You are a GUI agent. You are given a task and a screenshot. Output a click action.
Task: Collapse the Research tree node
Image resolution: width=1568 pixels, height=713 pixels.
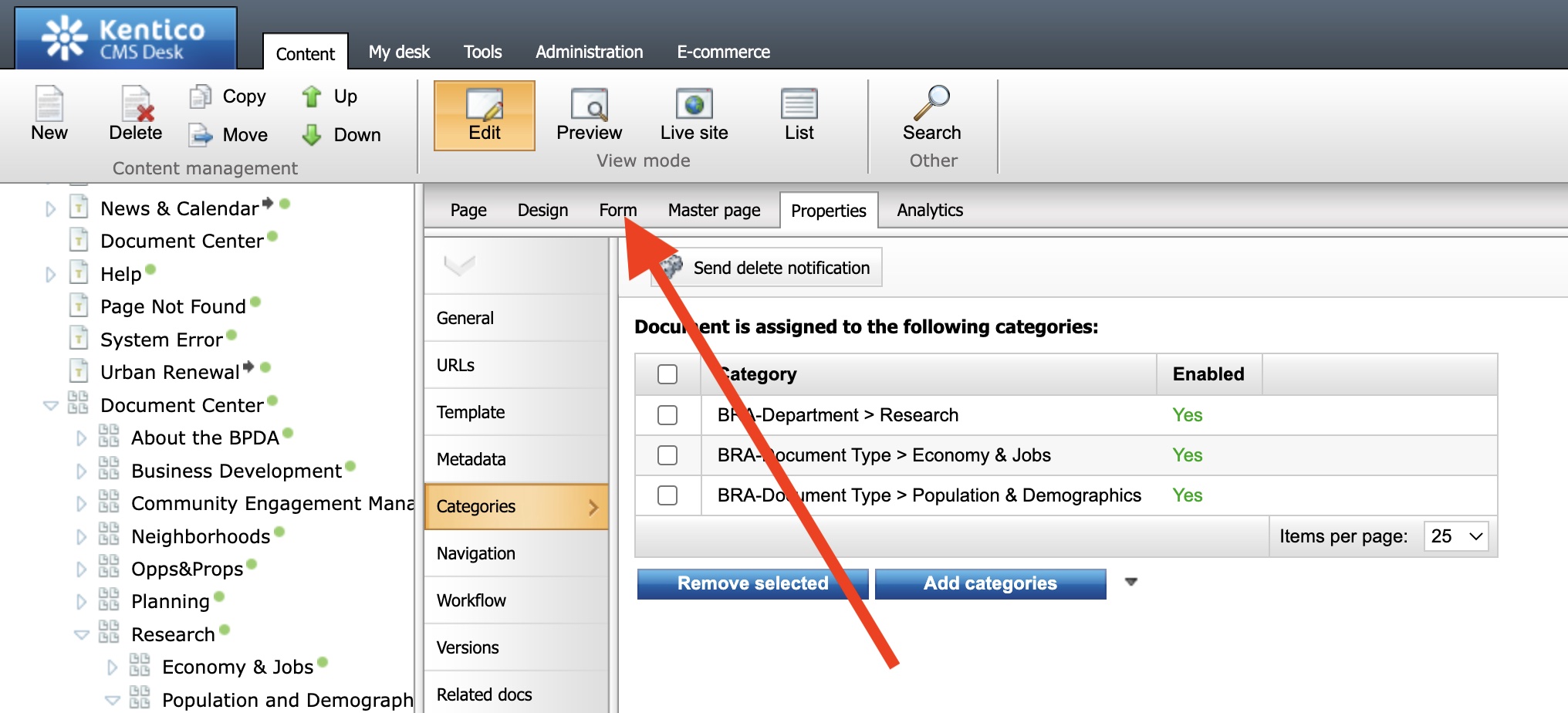click(82, 635)
